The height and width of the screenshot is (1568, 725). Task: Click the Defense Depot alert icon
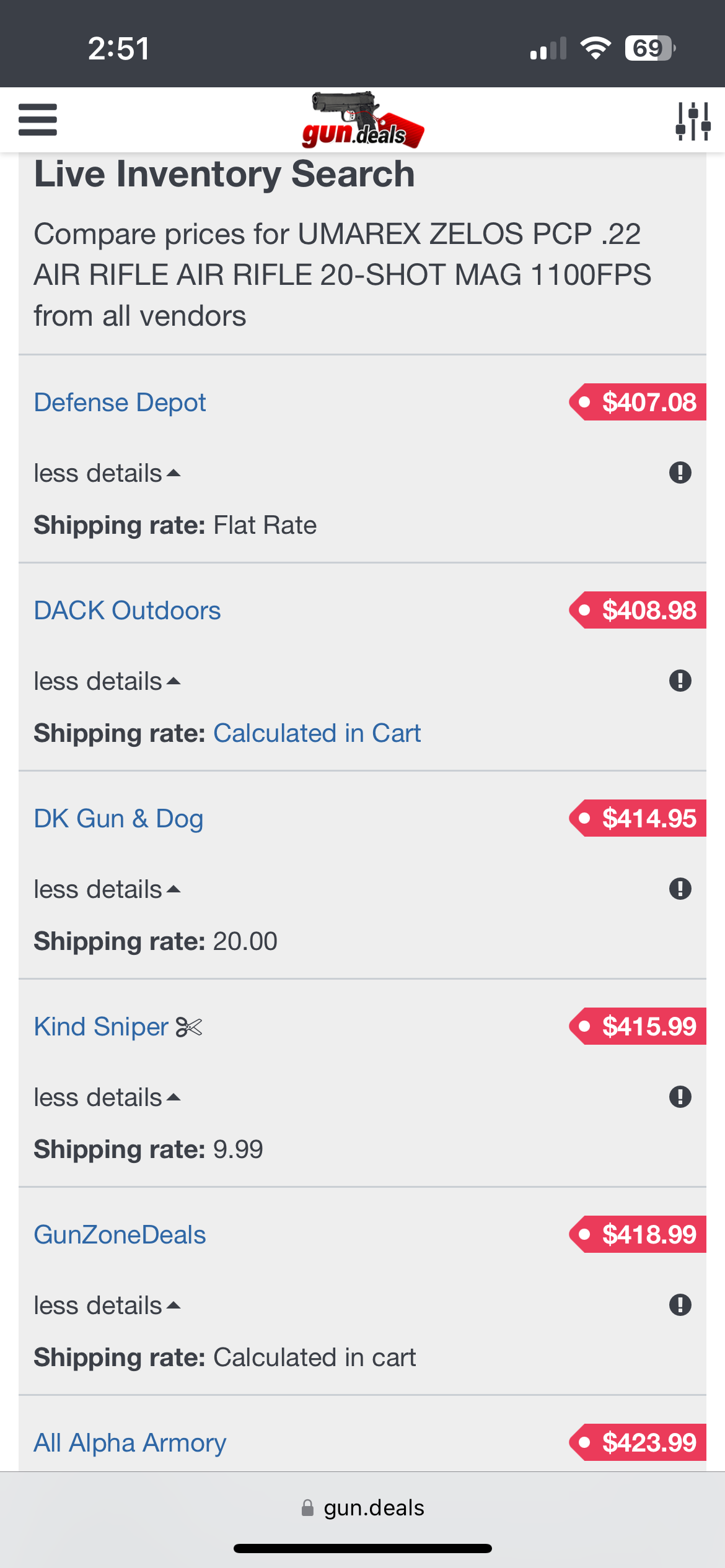tap(680, 473)
